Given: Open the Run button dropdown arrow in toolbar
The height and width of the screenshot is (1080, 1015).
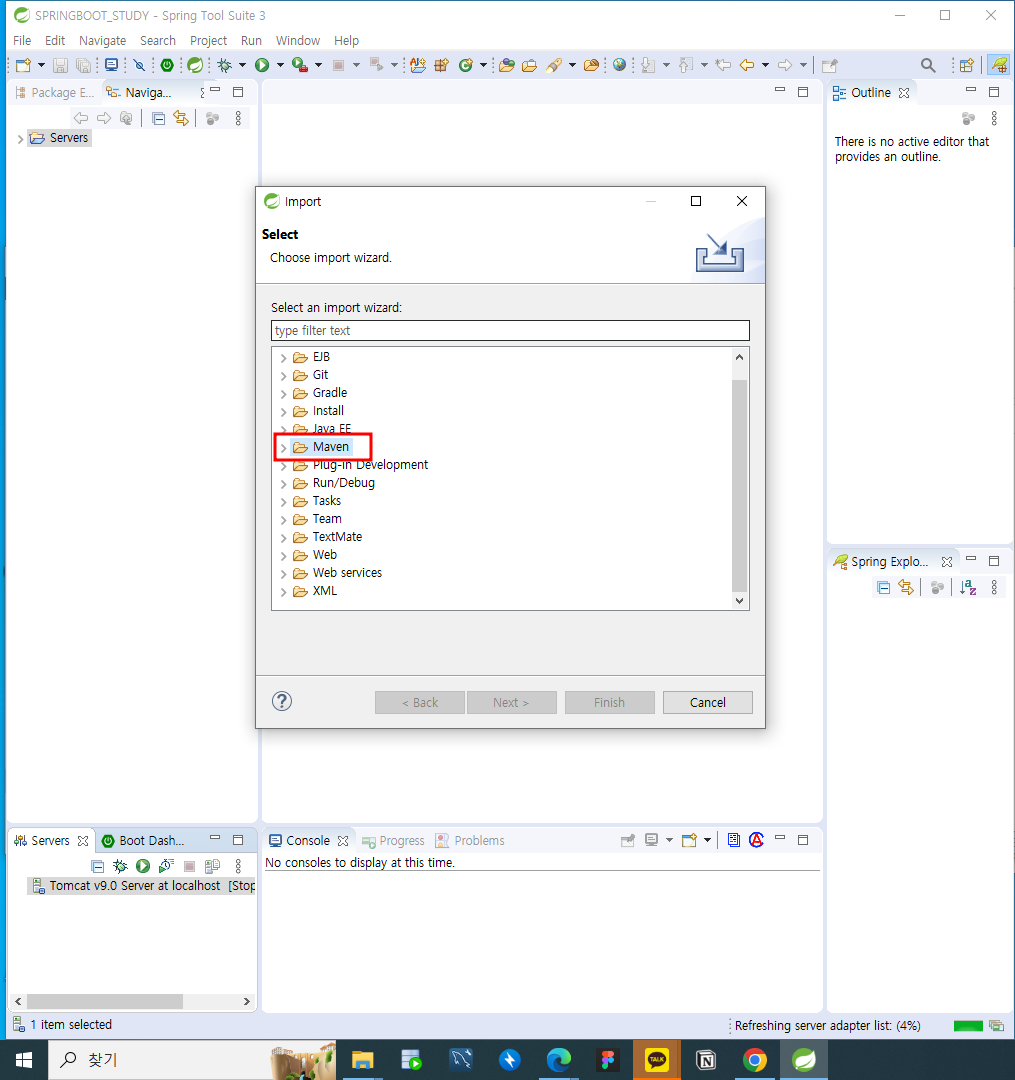Looking at the screenshot, I should (x=280, y=65).
